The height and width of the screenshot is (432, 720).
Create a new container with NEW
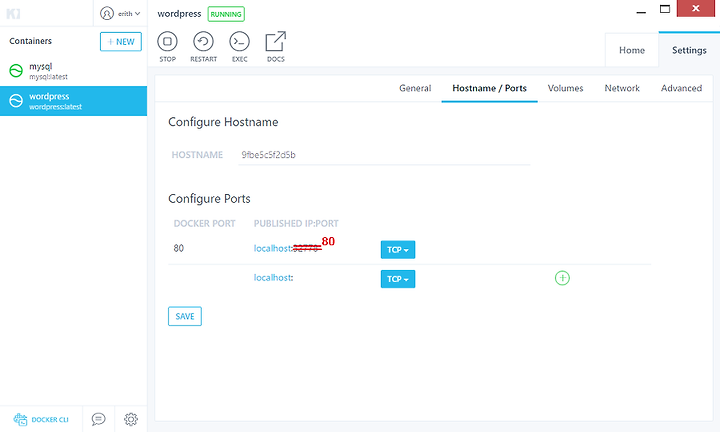[x=121, y=42]
